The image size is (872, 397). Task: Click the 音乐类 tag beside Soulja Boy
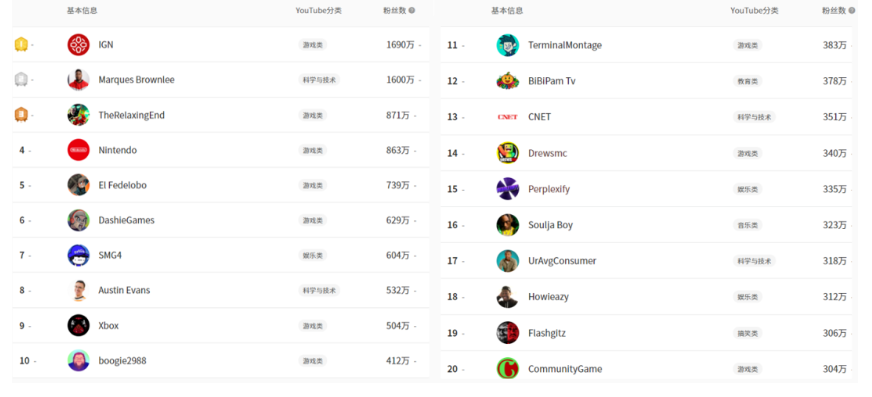(x=747, y=225)
